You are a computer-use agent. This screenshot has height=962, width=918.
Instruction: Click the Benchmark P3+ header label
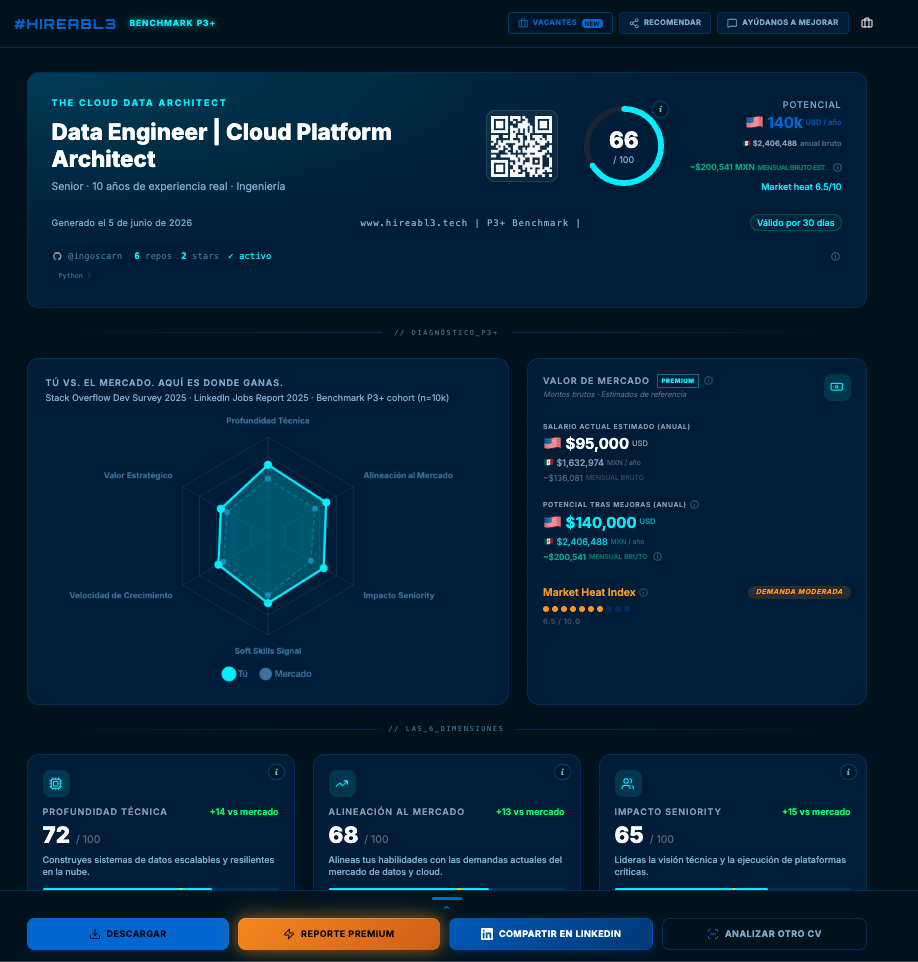click(x=172, y=23)
